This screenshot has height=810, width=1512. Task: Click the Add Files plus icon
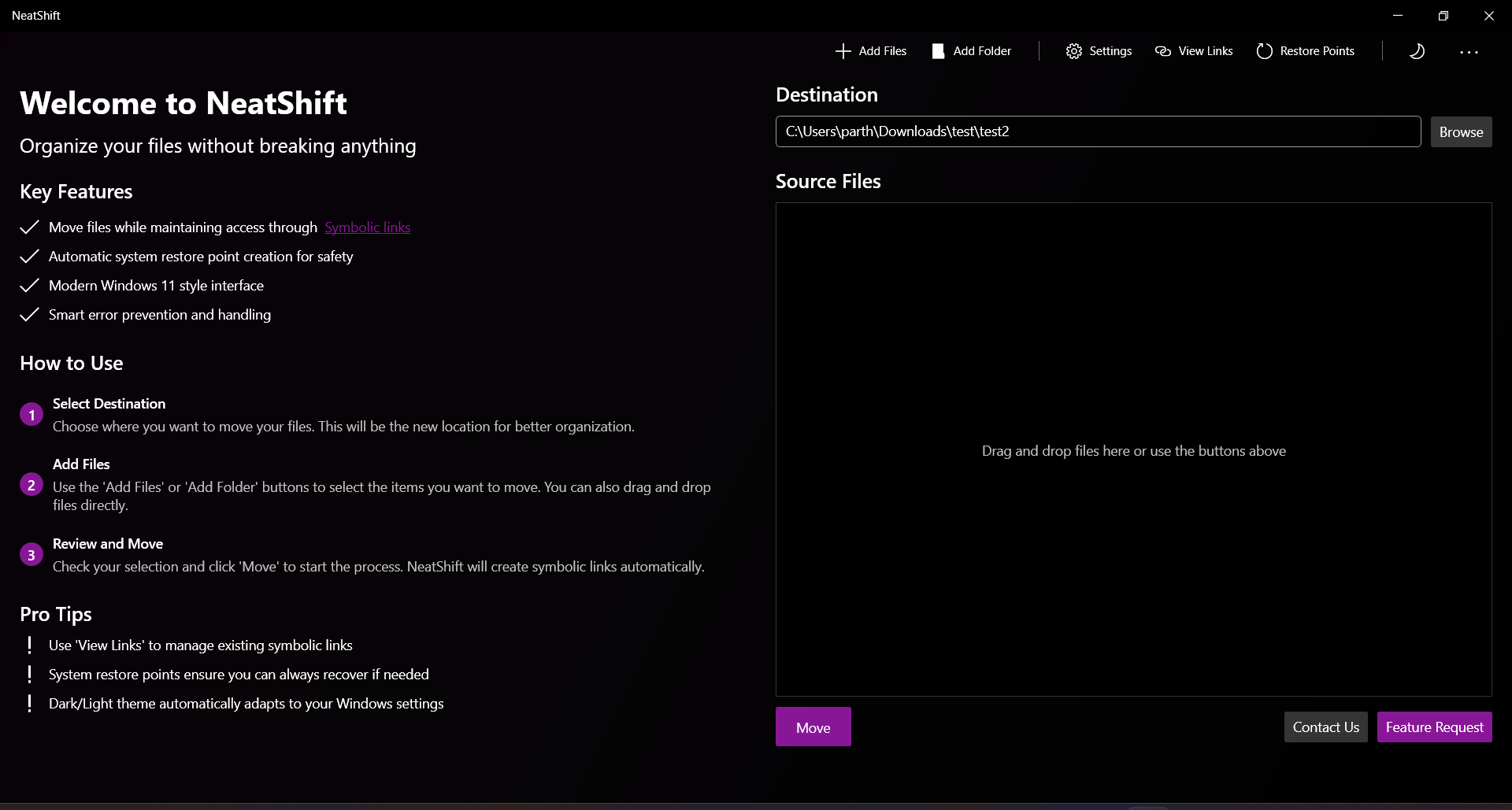coord(843,51)
